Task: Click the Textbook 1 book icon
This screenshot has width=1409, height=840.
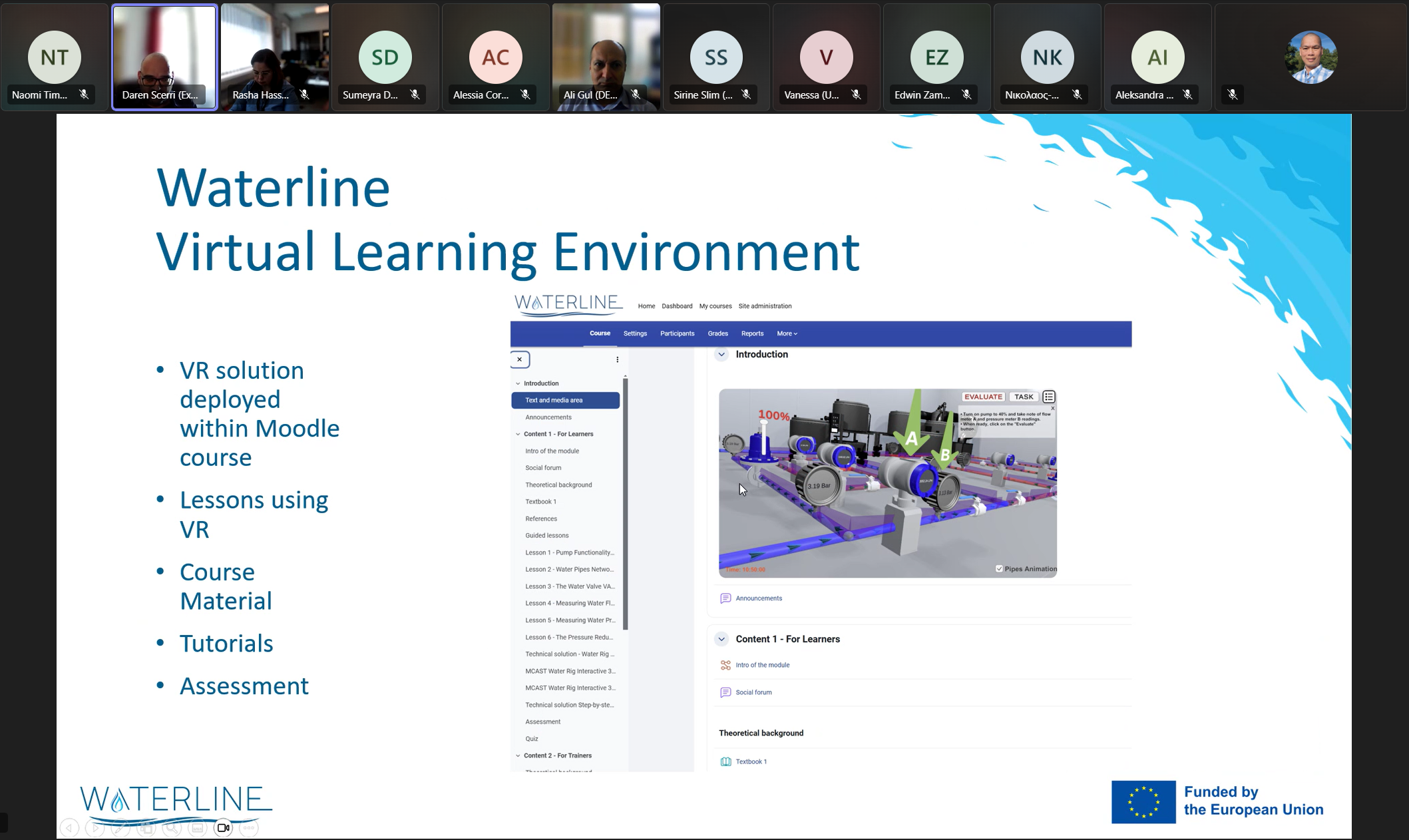Action: (725, 761)
